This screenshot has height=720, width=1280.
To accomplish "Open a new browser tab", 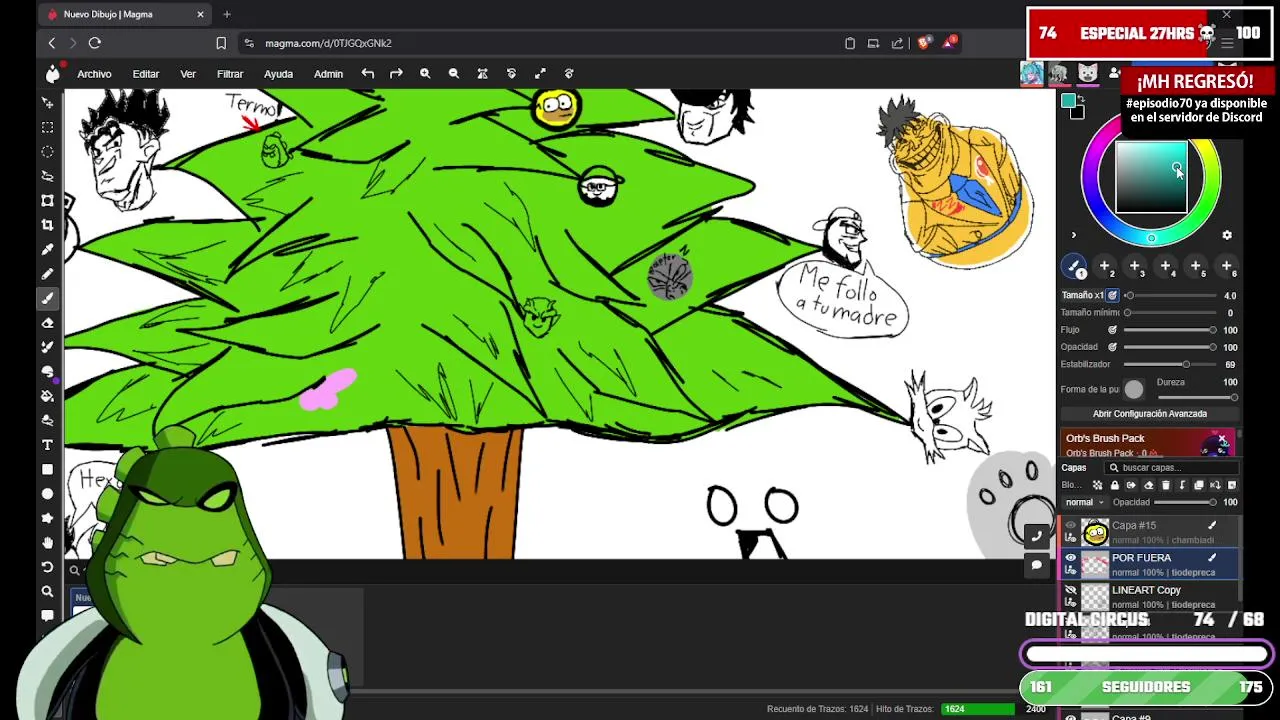I will coord(227,14).
